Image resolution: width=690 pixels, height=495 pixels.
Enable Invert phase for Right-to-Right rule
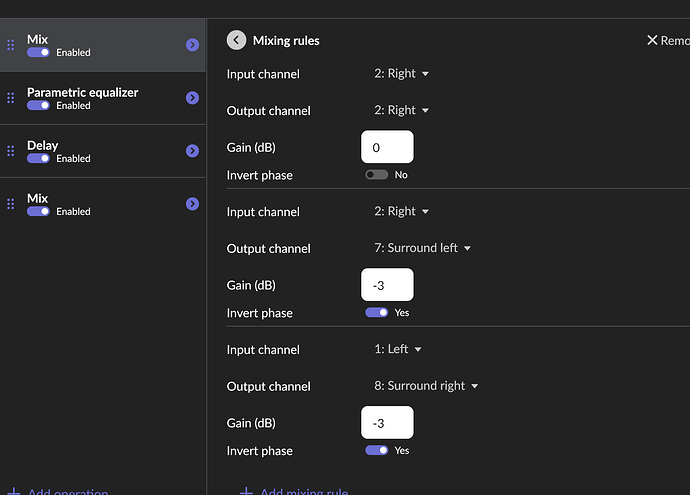[x=377, y=175]
